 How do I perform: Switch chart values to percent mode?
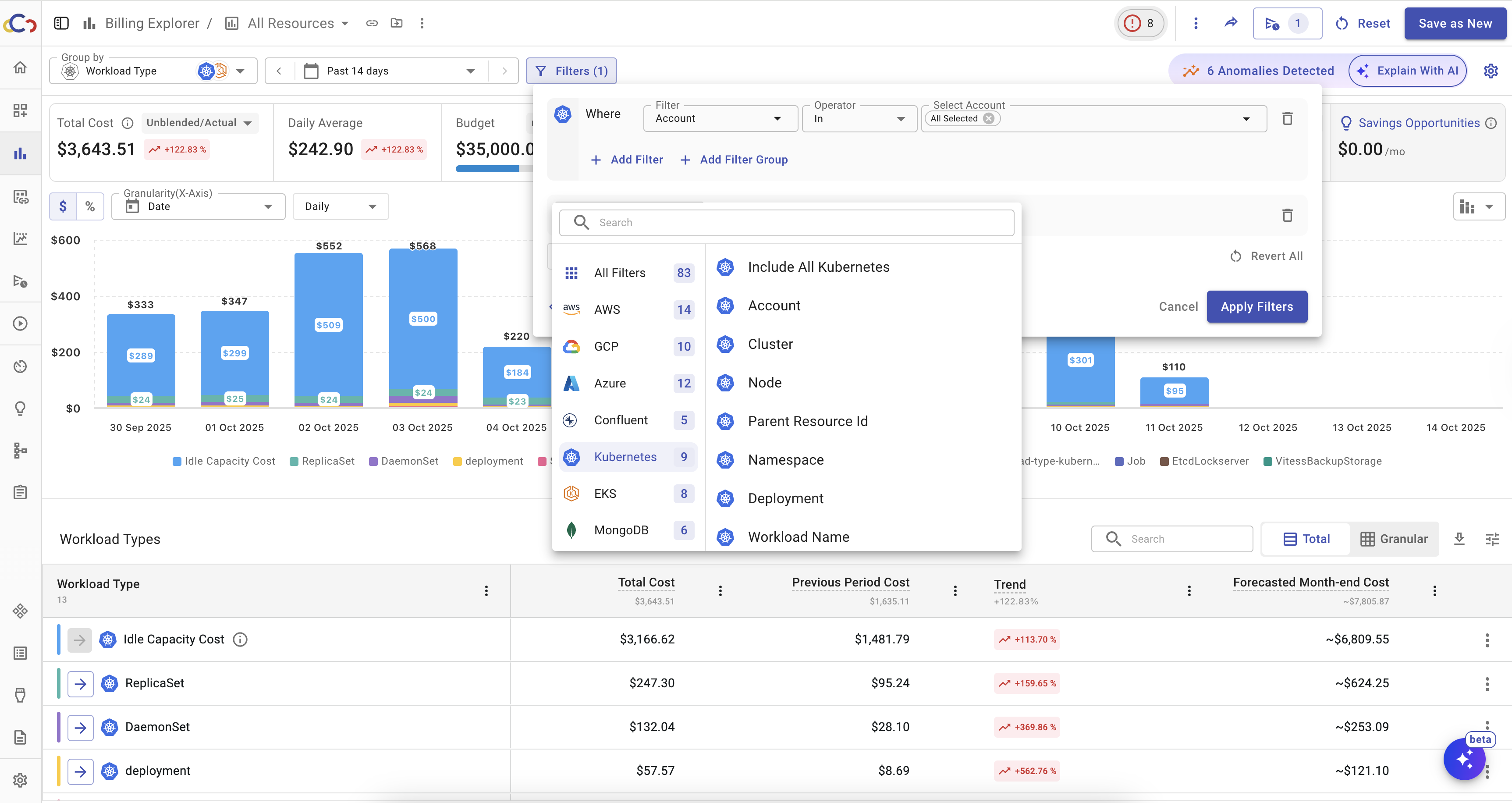pyautogui.click(x=90, y=206)
